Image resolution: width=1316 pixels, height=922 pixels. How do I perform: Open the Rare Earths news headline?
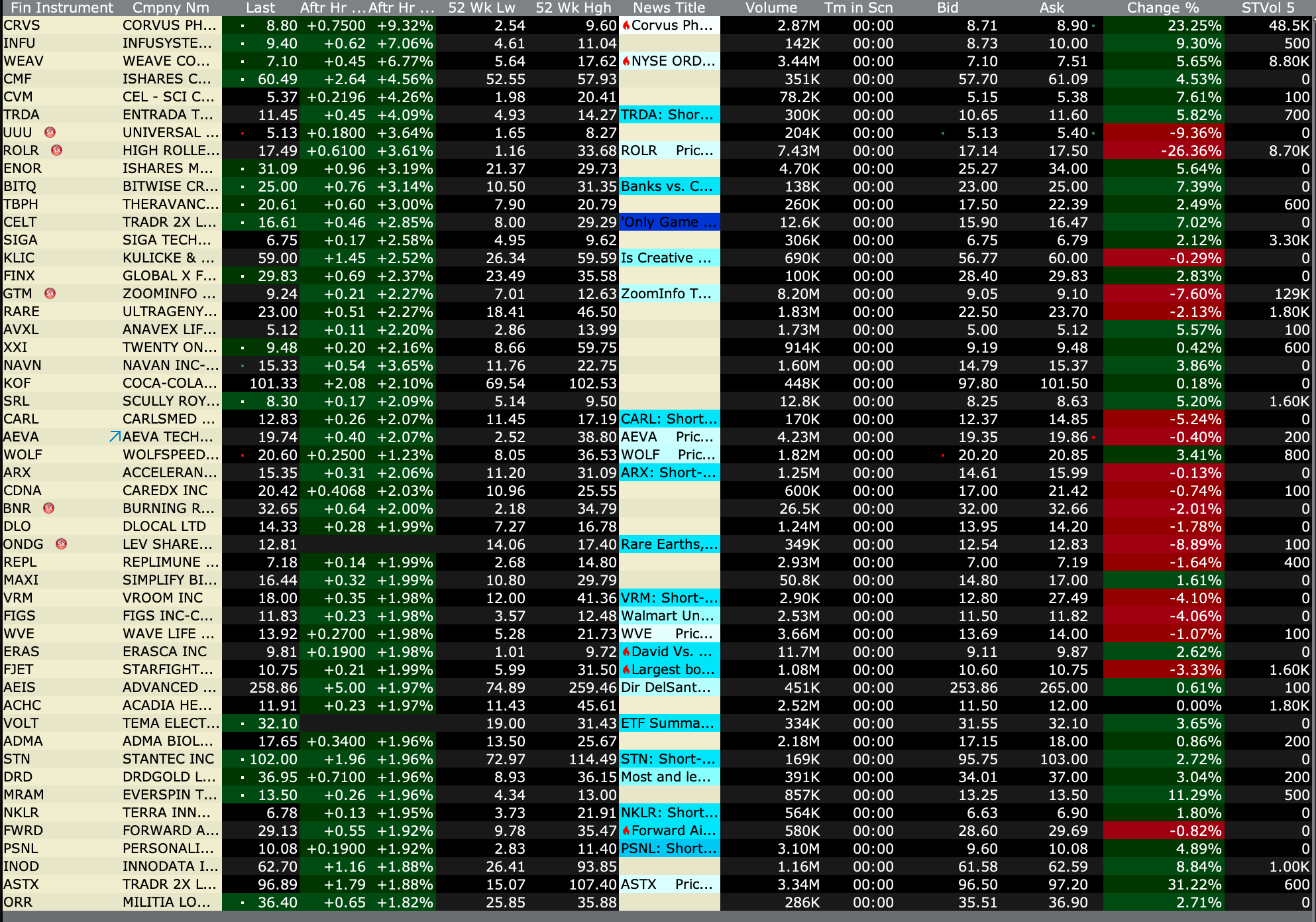coord(669,544)
